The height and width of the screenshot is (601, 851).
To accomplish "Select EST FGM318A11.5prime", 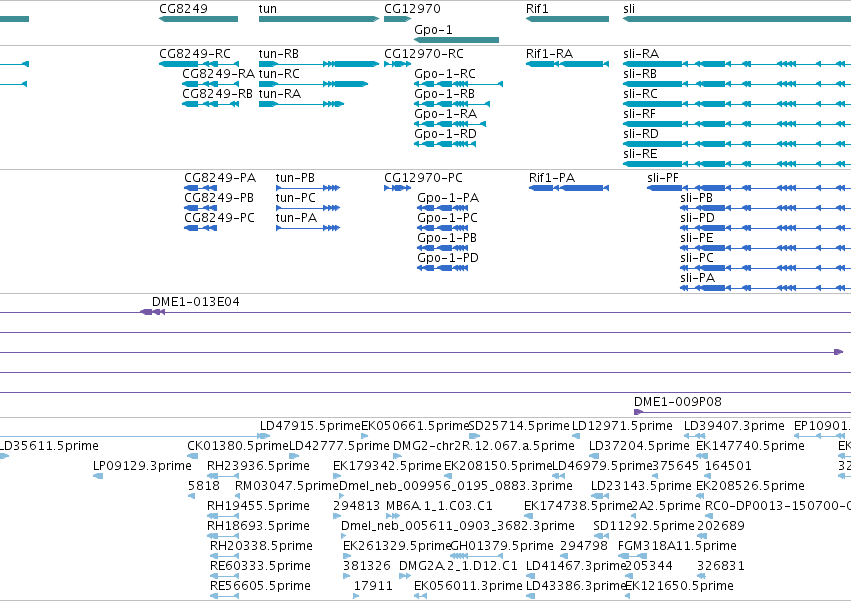I will click(632, 556).
